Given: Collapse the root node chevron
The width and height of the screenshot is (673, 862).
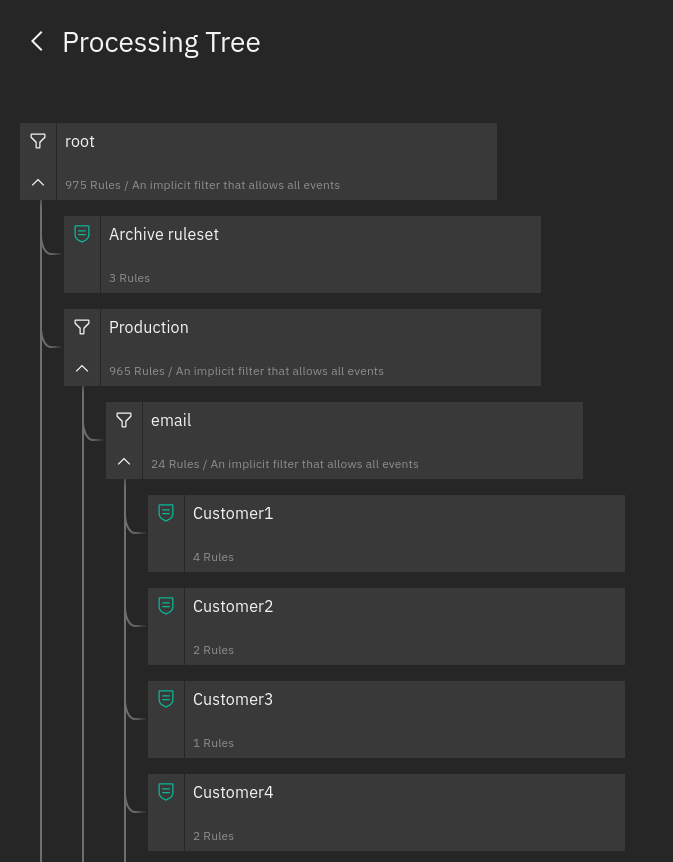Looking at the screenshot, I should 38,183.
